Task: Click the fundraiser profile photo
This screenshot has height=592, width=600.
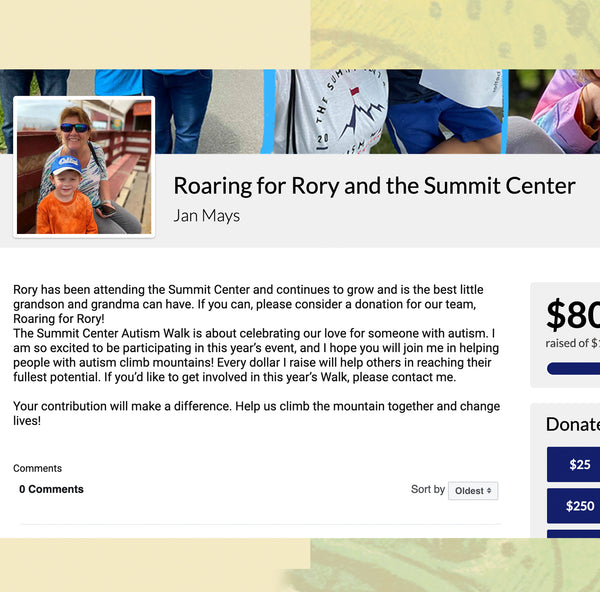Action: point(84,166)
